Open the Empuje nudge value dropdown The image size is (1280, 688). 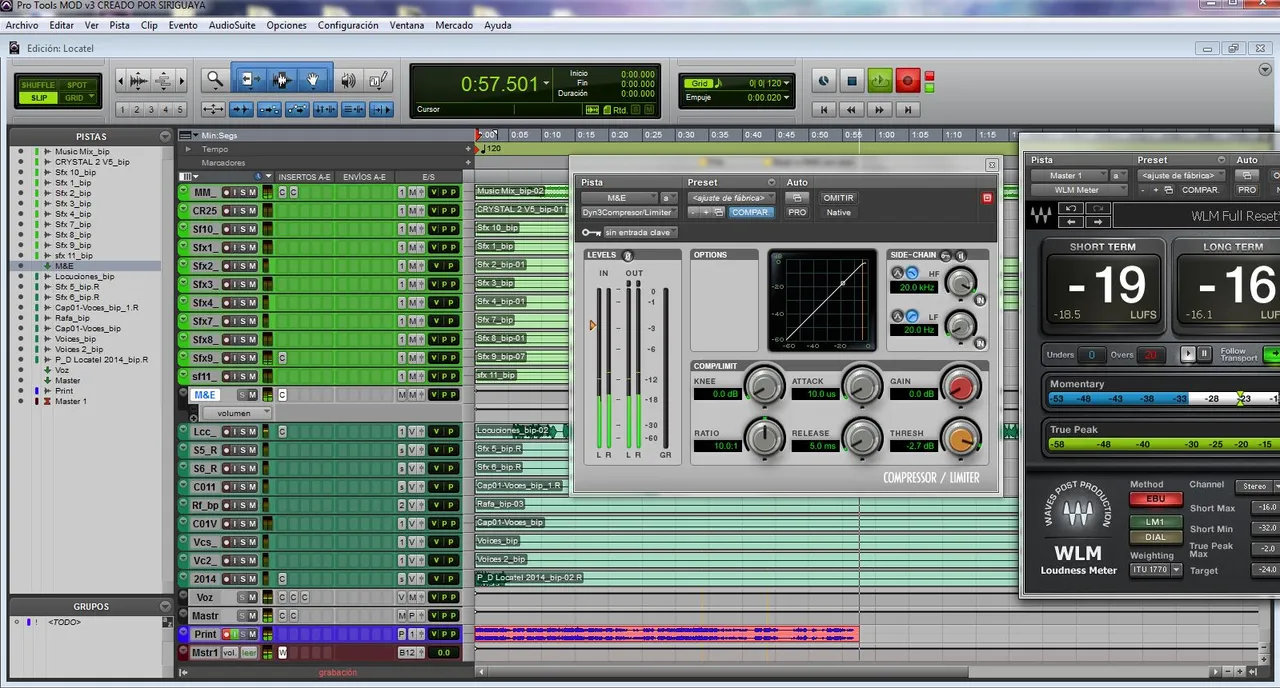click(786, 98)
